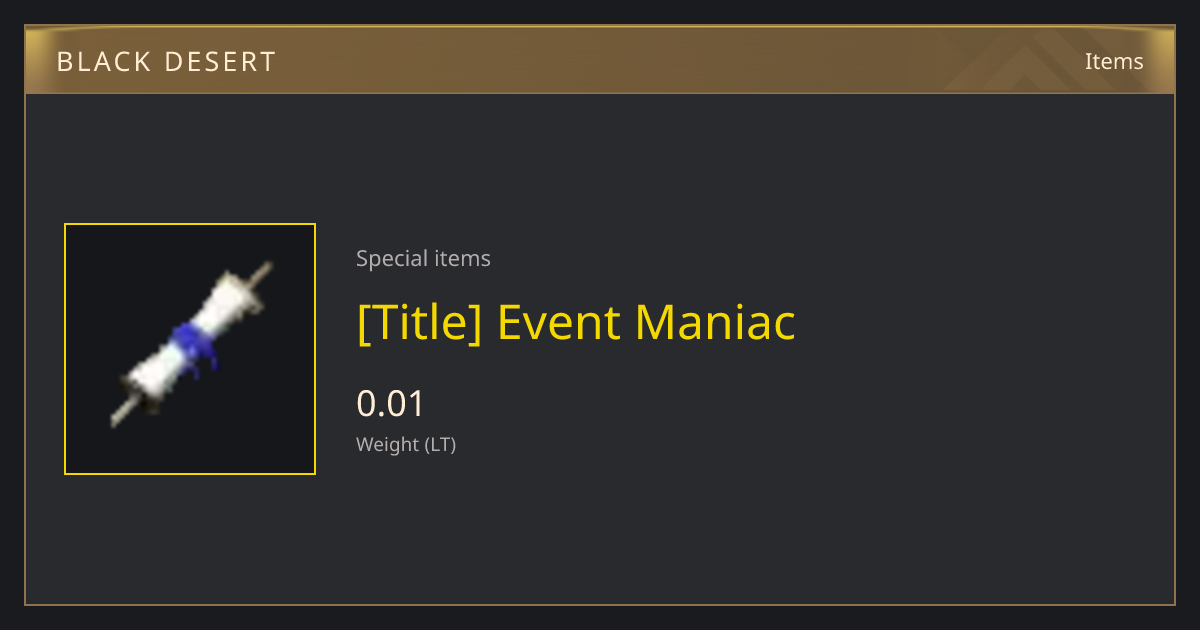Select the (LT) unit text
Viewport: 1200px width, 630px height.
pyautogui.click(x=441, y=444)
